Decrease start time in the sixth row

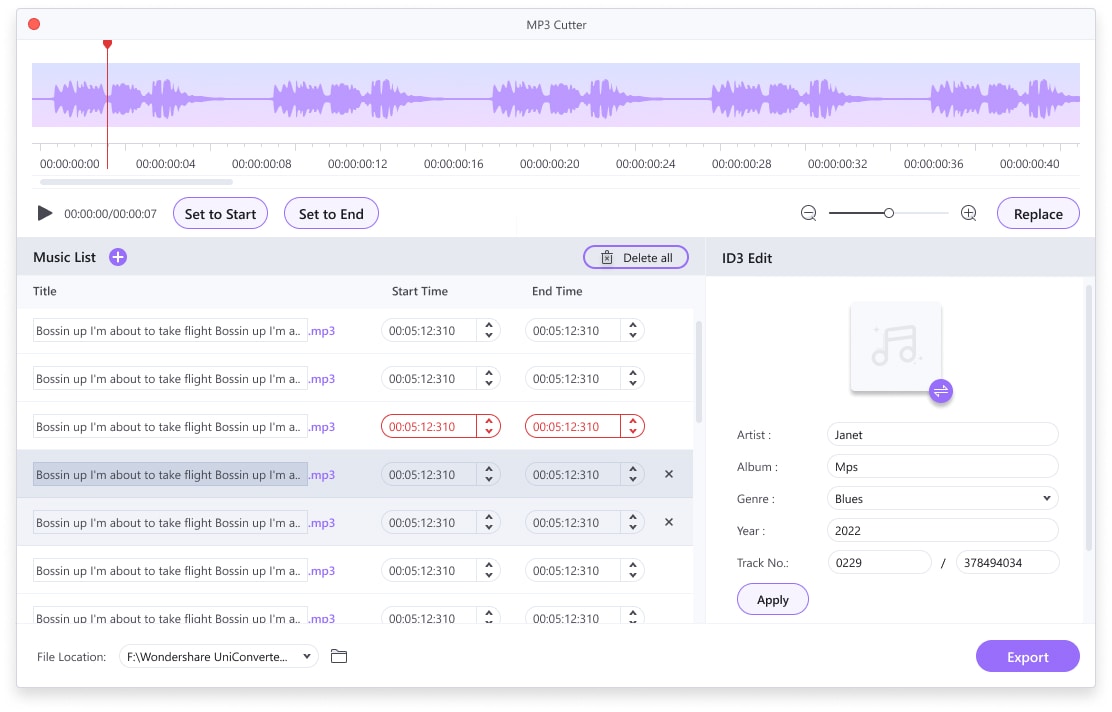pyautogui.click(x=489, y=577)
